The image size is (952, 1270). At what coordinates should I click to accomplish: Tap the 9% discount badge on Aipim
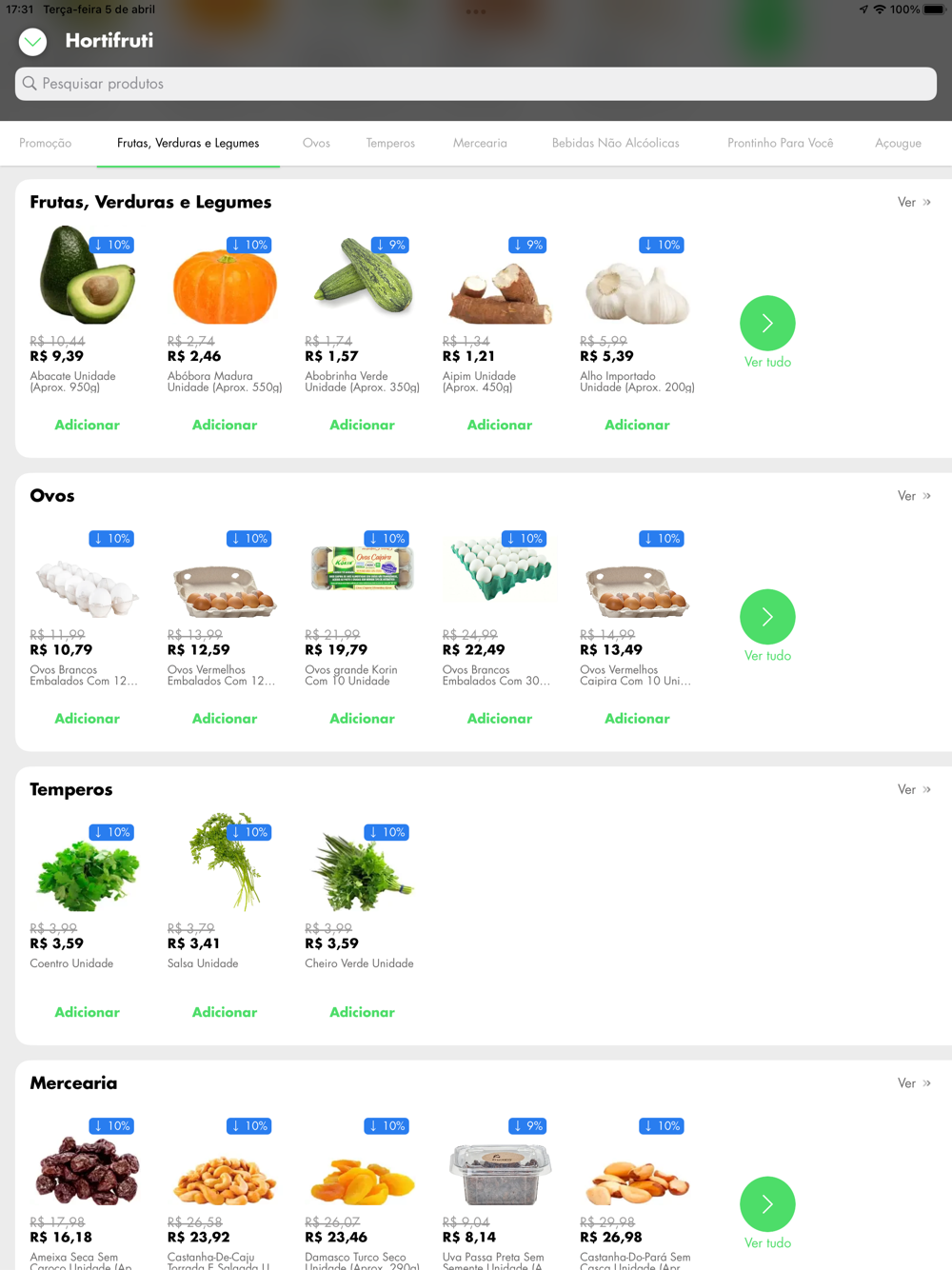[x=527, y=245]
